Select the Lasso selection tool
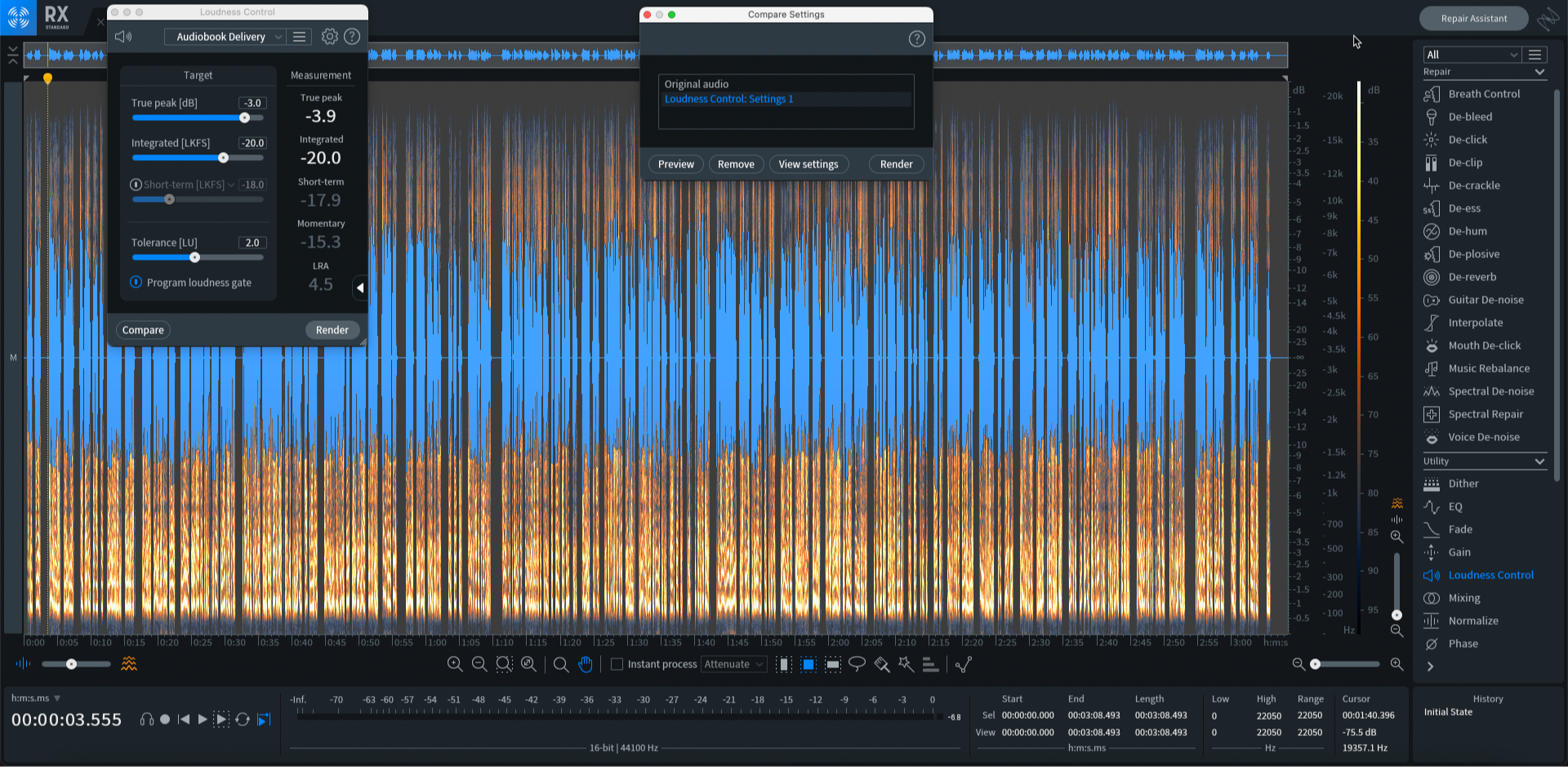This screenshot has width=1568, height=767. (x=857, y=664)
